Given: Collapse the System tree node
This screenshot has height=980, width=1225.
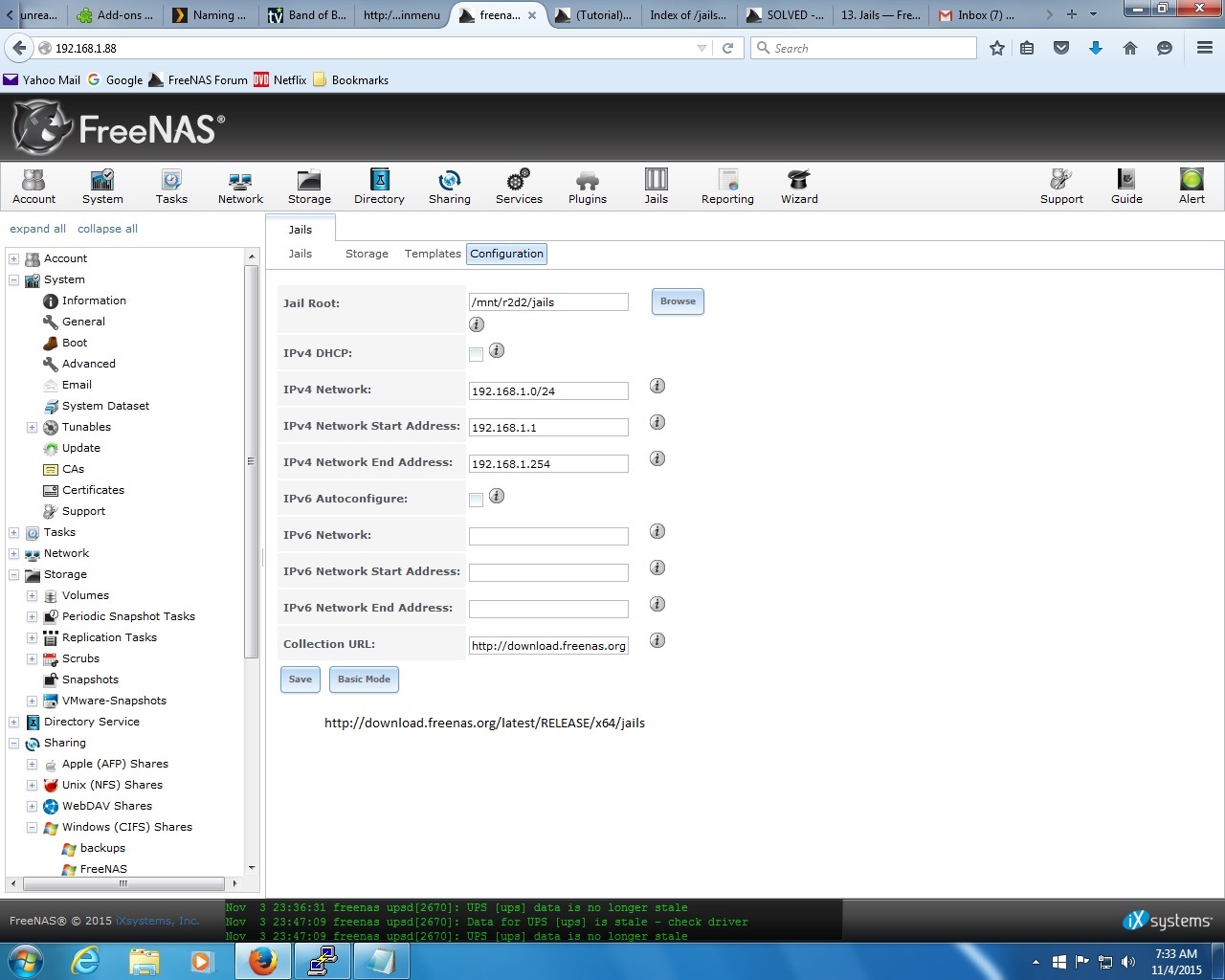Looking at the screenshot, I should (13, 279).
